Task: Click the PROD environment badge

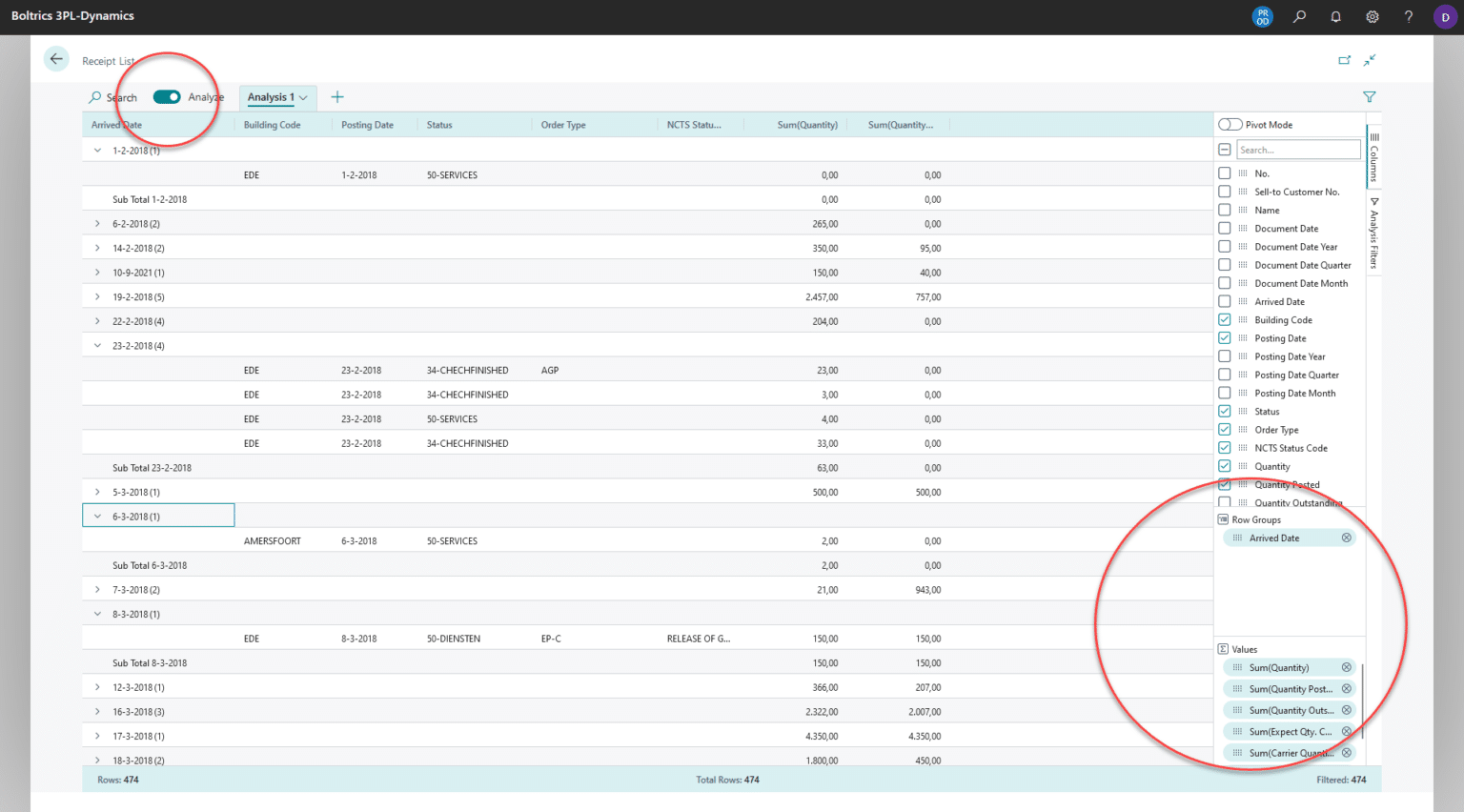Action: pos(1263,16)
